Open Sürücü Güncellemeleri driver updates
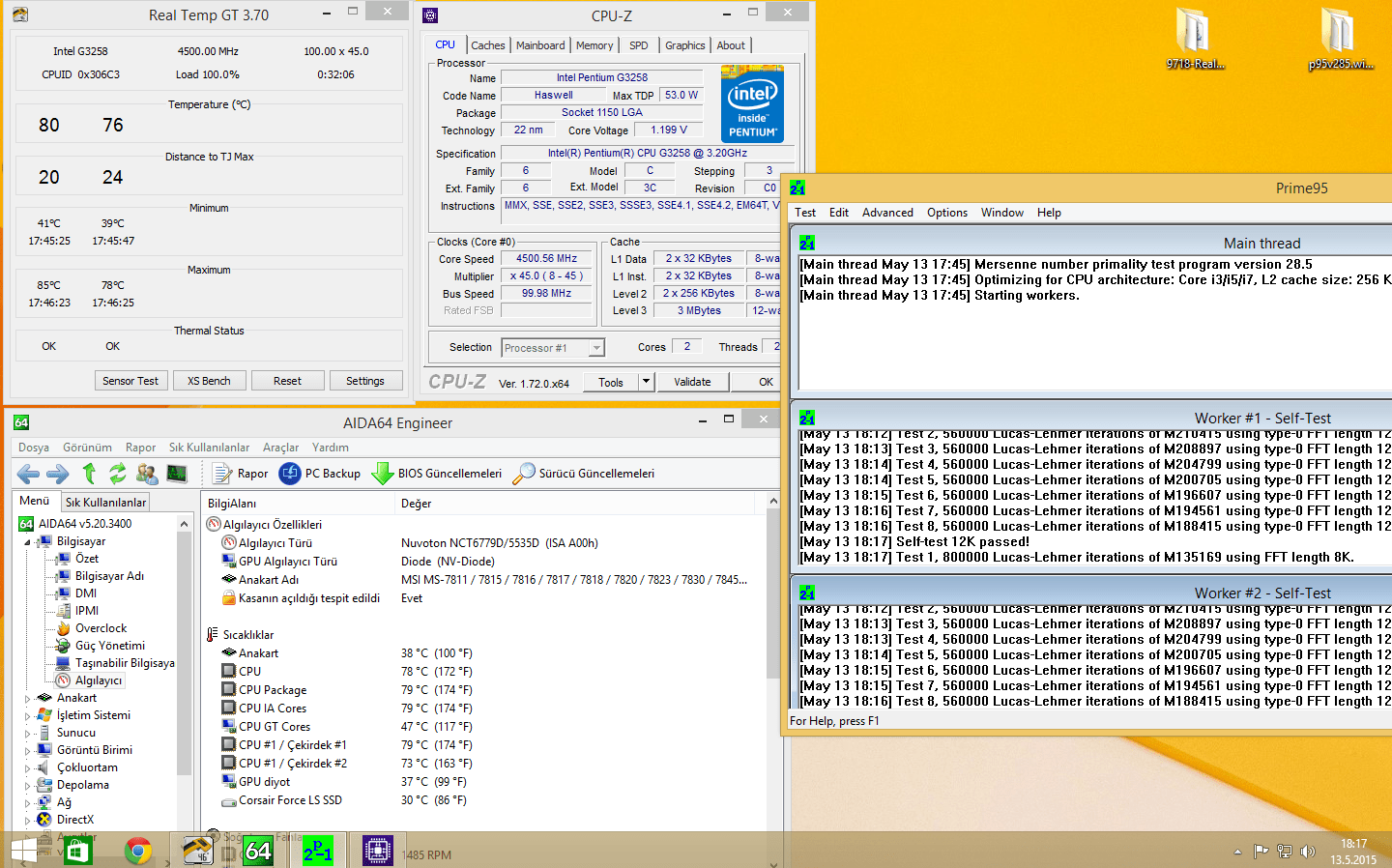Screen dimensions: 1392x868 click(584, 474)
